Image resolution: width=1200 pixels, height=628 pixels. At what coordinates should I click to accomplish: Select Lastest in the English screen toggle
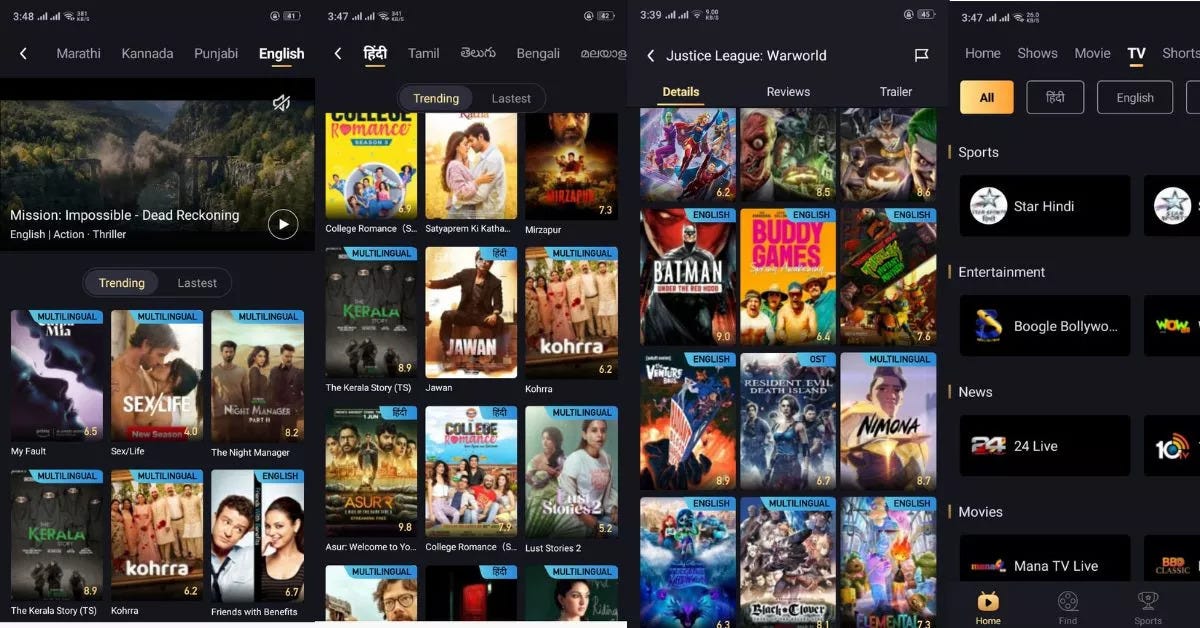[197, 283]
